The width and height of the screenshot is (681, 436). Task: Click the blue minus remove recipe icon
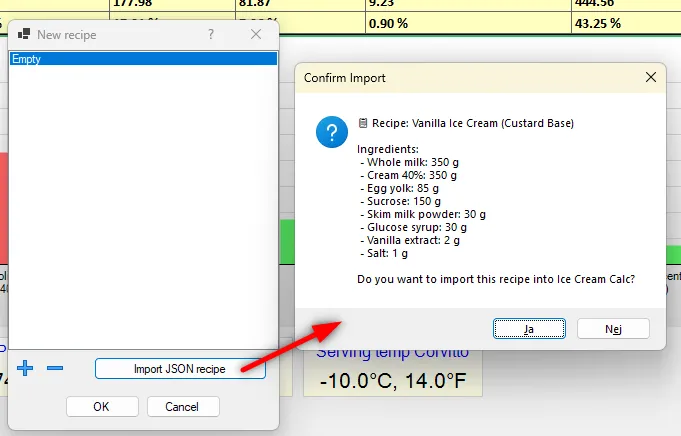click(55, 368)
